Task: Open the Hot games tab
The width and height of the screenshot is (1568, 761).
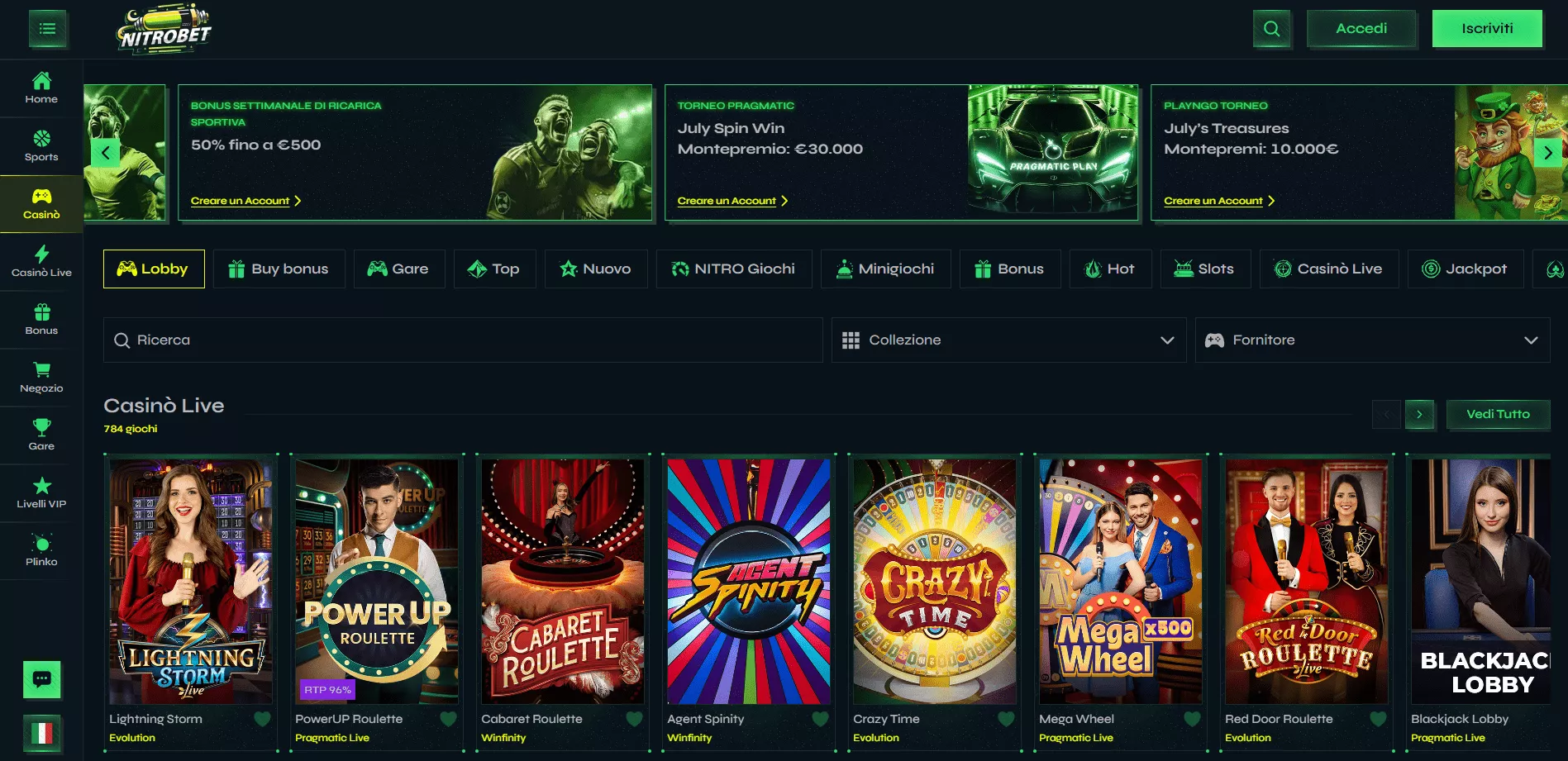Action: (x=1111, y=269)
